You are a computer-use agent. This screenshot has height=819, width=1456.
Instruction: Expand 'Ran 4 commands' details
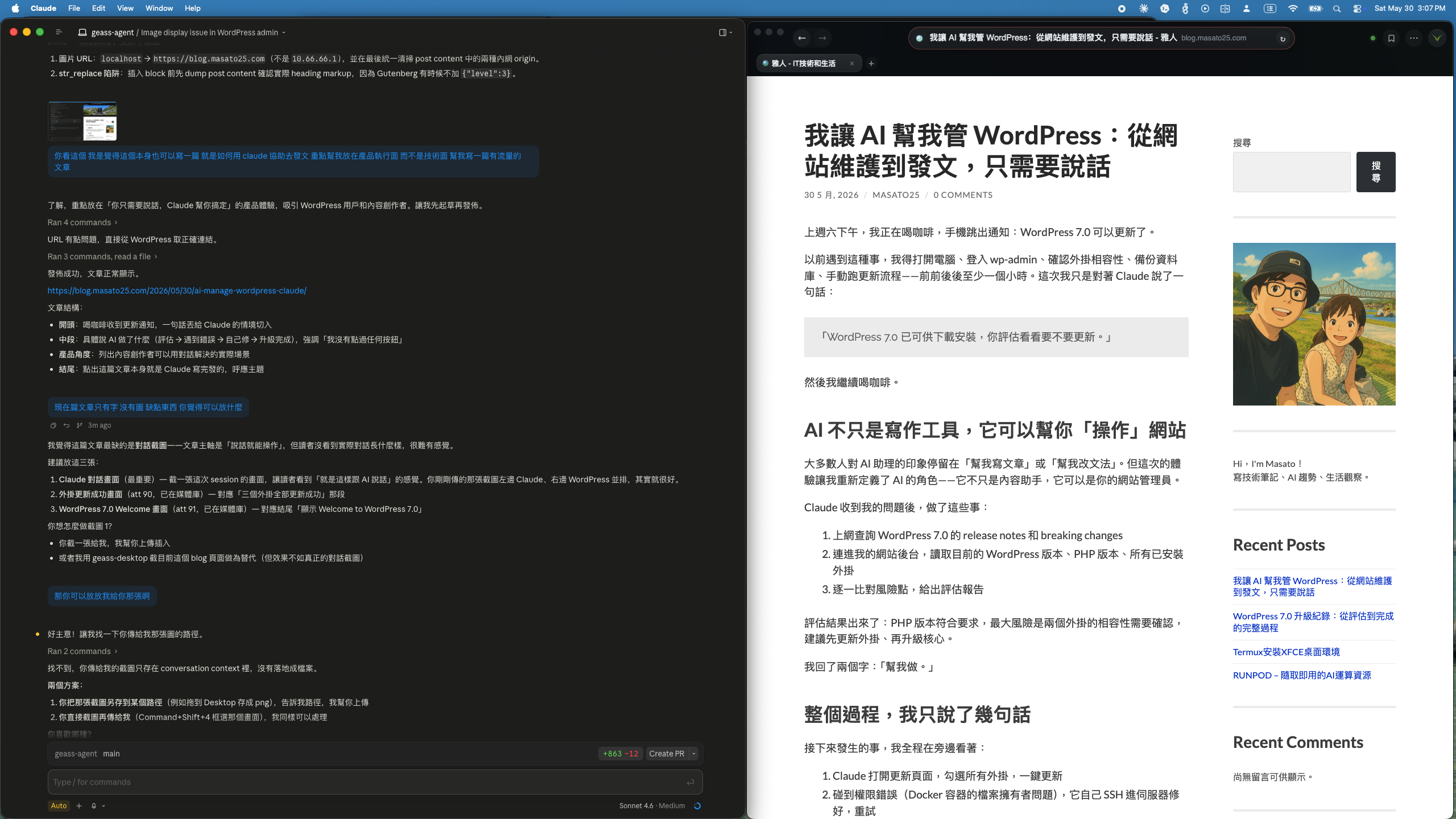(82, 222)
